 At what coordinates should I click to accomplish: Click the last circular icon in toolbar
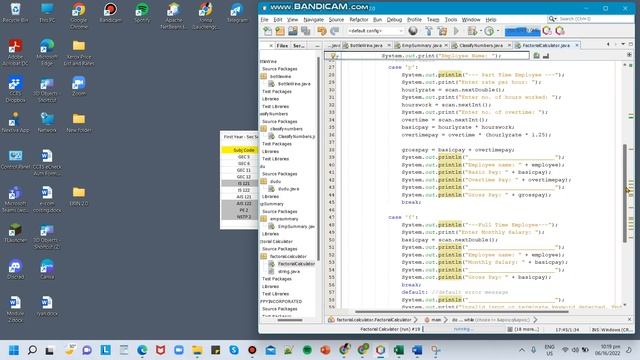(560, 31)
